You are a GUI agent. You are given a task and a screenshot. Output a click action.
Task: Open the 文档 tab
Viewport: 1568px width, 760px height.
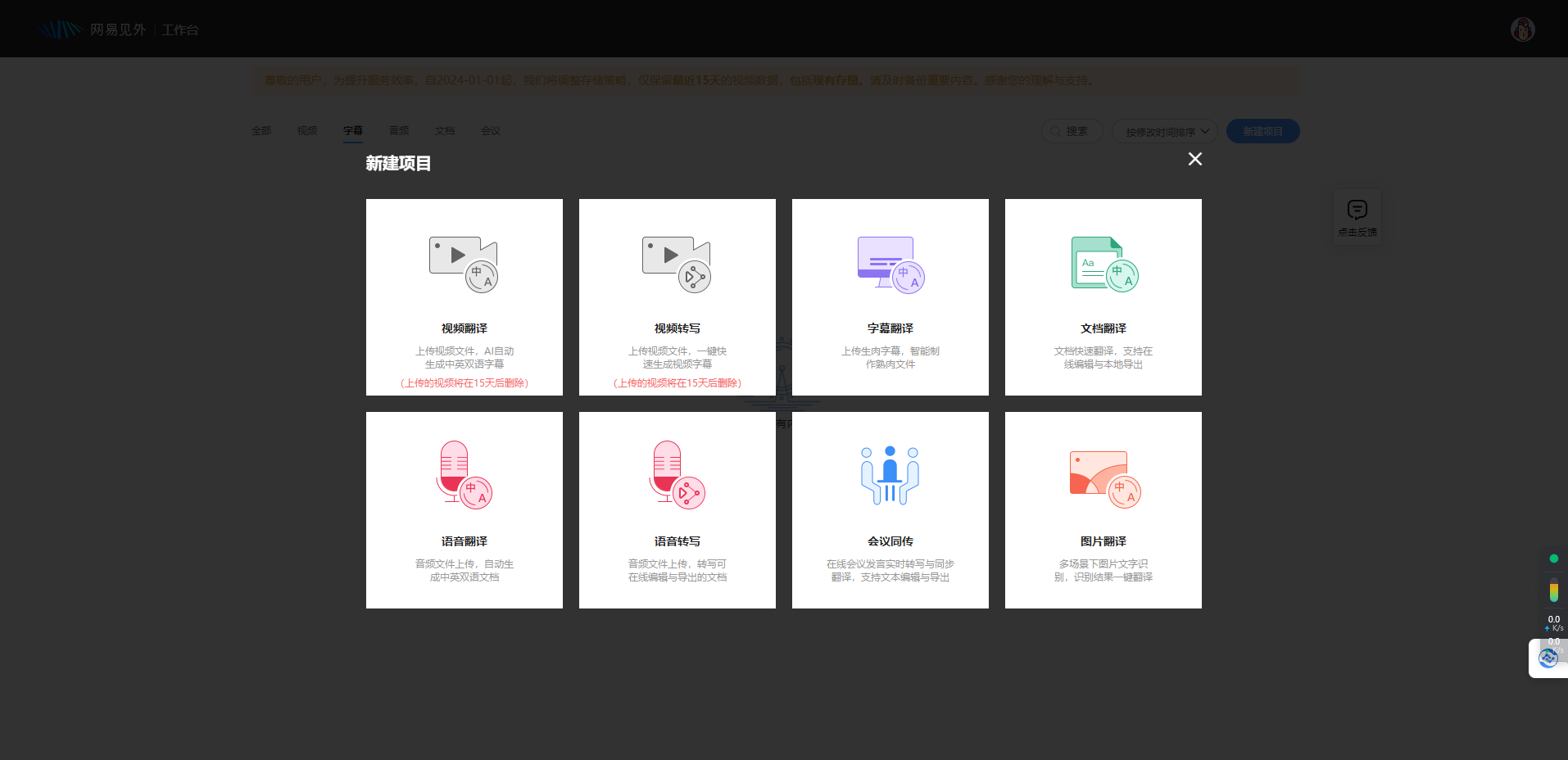[445, 131]
